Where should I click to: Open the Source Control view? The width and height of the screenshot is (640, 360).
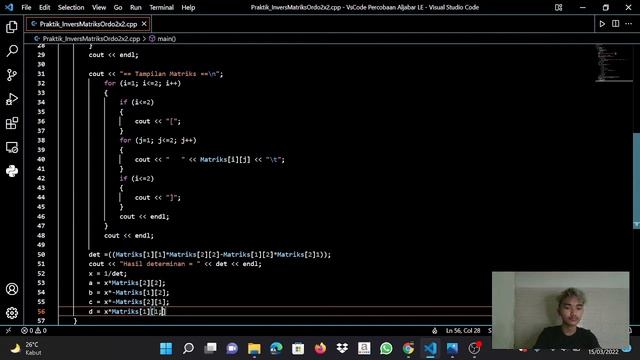point(12,75)
